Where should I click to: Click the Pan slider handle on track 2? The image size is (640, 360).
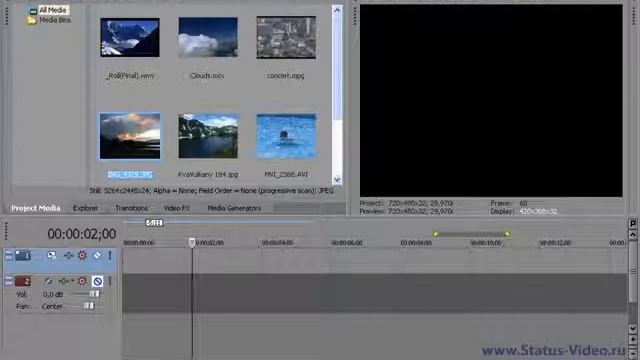pos(88,306)
